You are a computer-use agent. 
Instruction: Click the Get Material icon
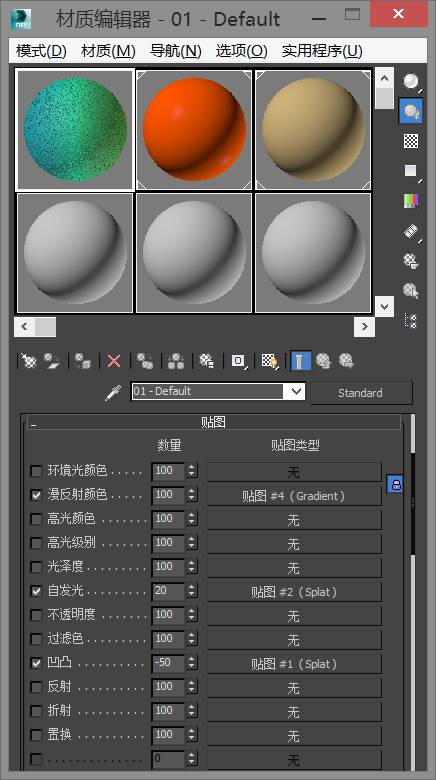tap(29, 361)
